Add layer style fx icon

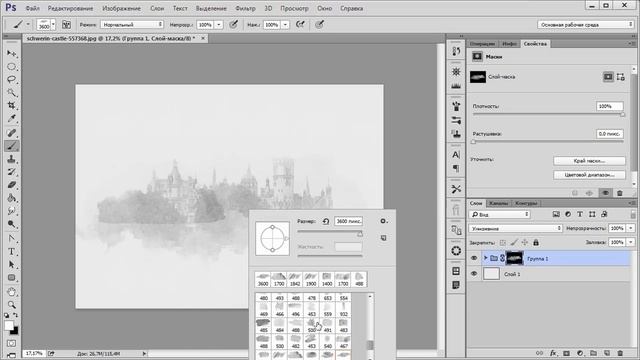553,353
